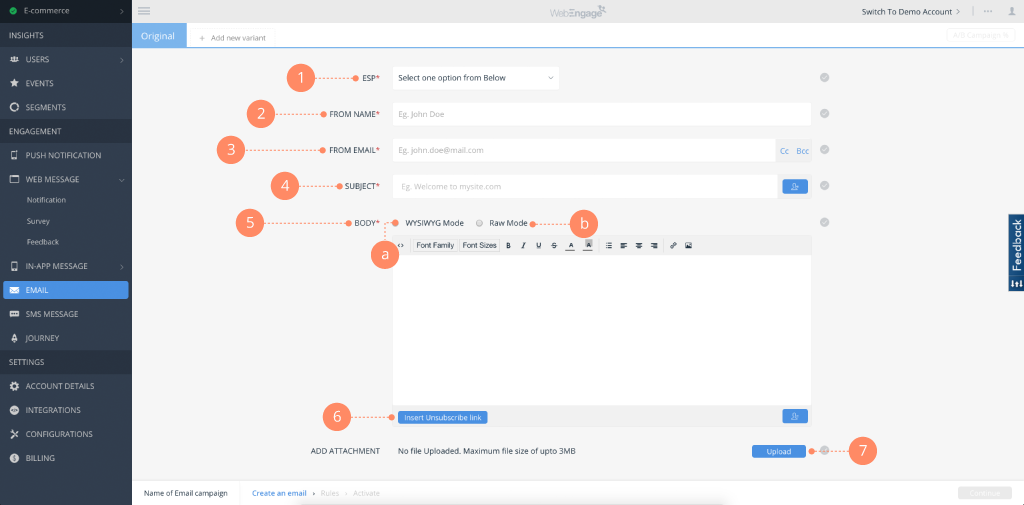The image size is (1024, 505).
Task: Click the A/B Campaign button
Action: click(980, 36)
